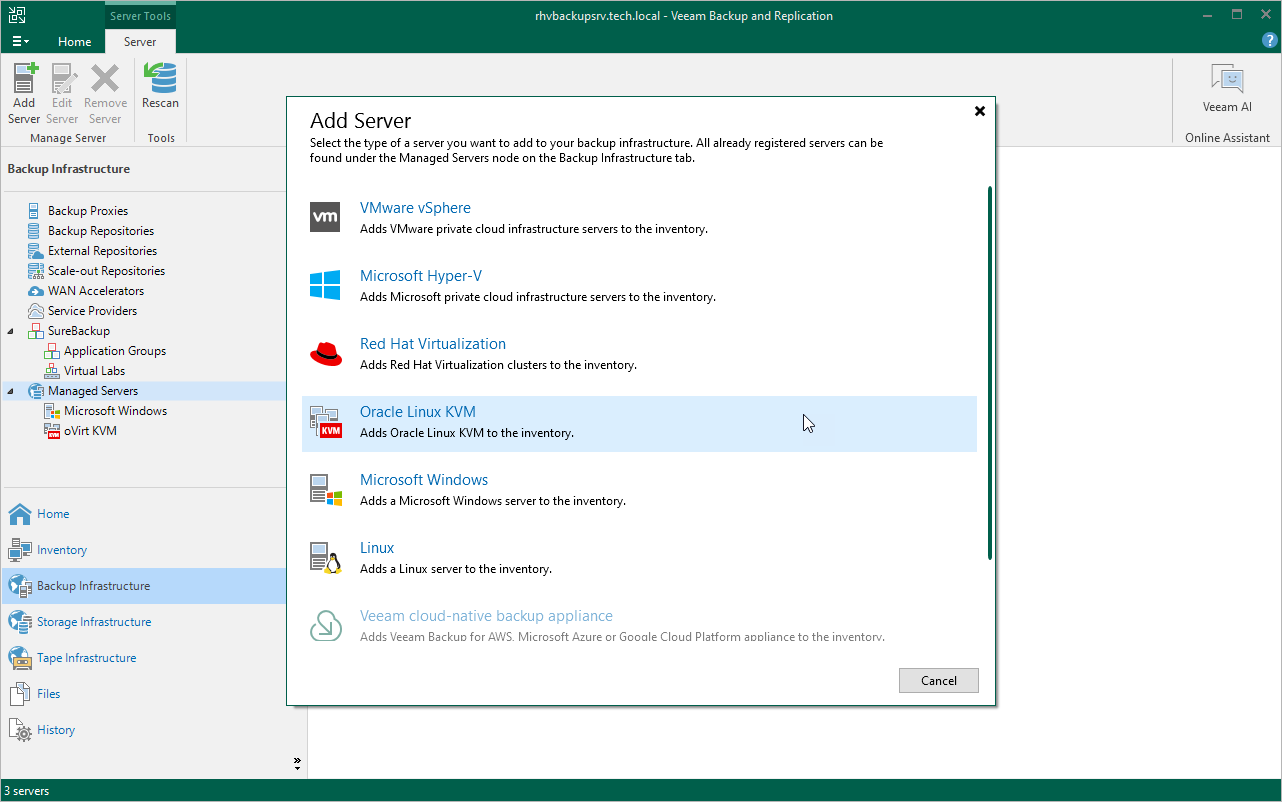Click the "3 servers" status bar text
Viewport: 1282px width, 802px height.
(27, 791)
